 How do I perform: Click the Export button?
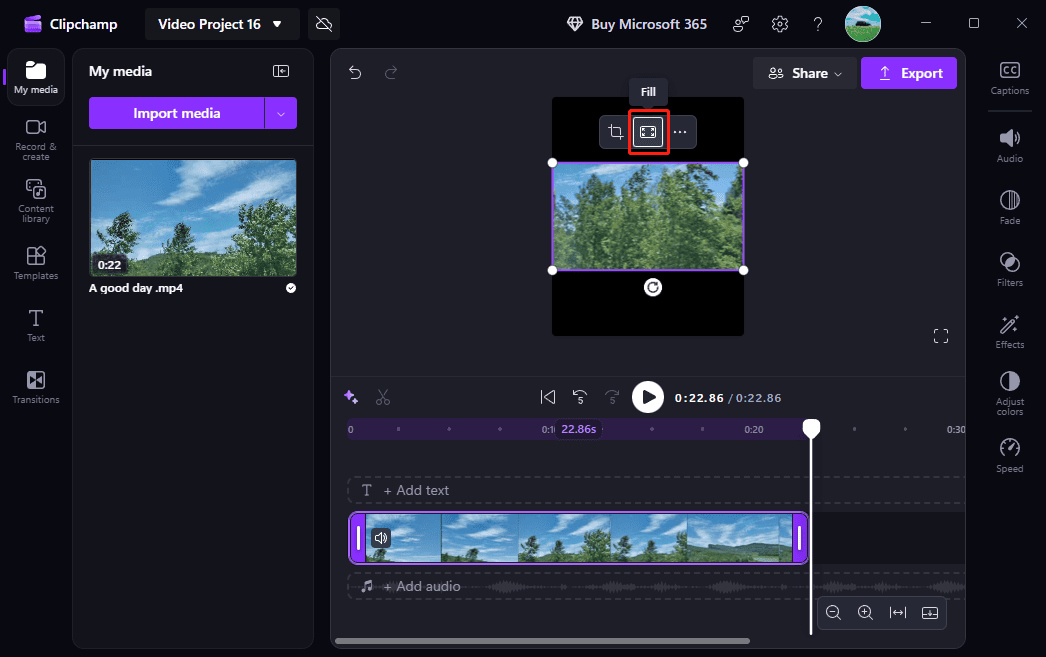(x=908, y=72)
